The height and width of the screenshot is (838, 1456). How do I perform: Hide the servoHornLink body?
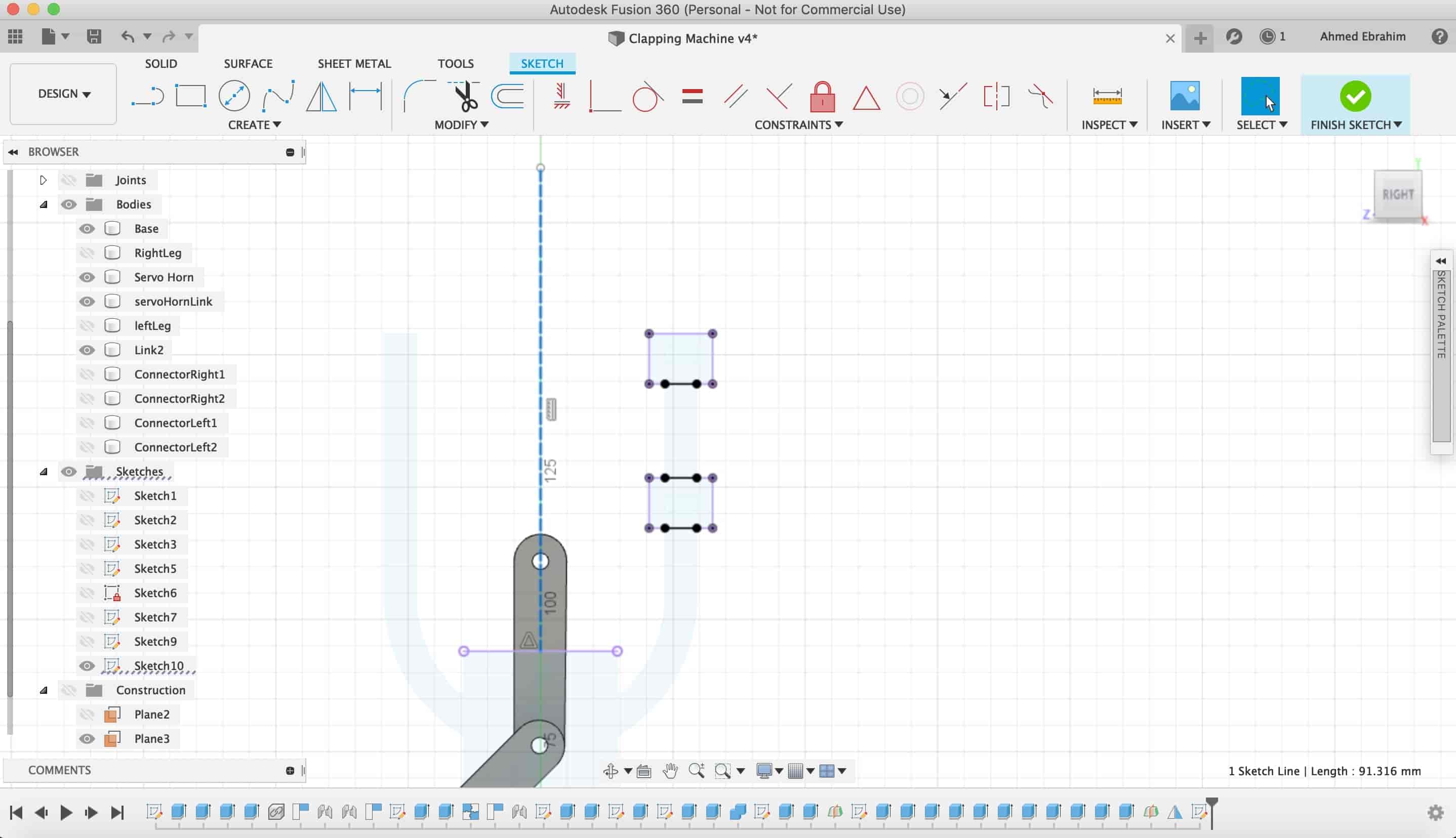(87, 301)
